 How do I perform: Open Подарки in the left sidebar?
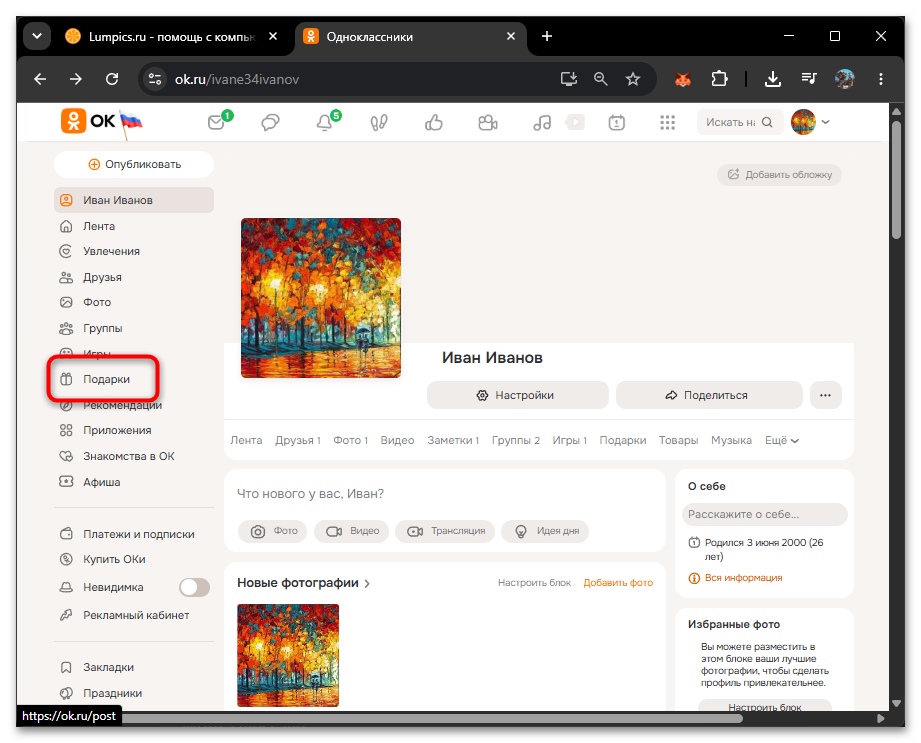coord(106,379)
